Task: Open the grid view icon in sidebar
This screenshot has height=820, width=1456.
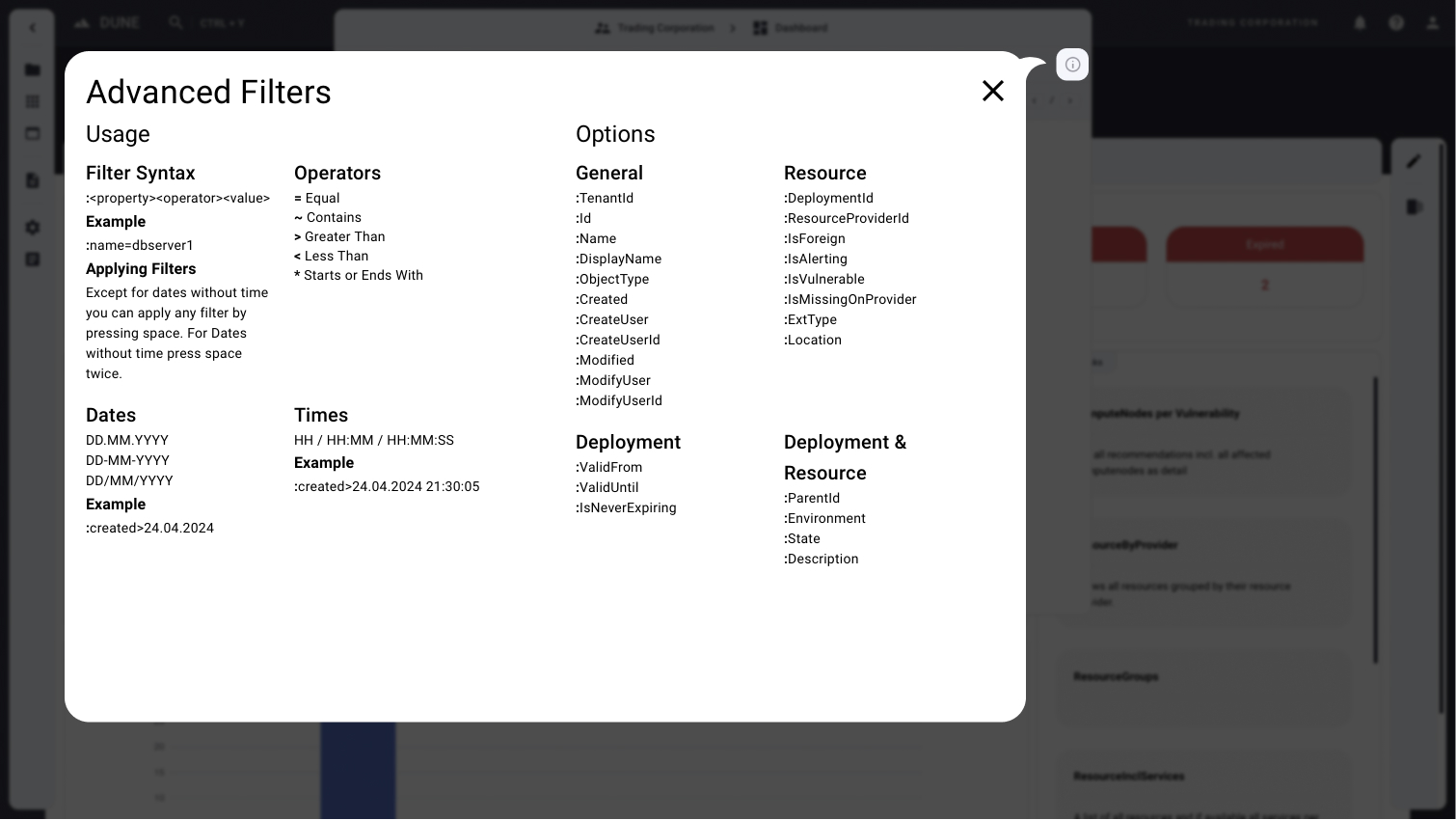Action: pyautogui.click(x=33, y=101)
